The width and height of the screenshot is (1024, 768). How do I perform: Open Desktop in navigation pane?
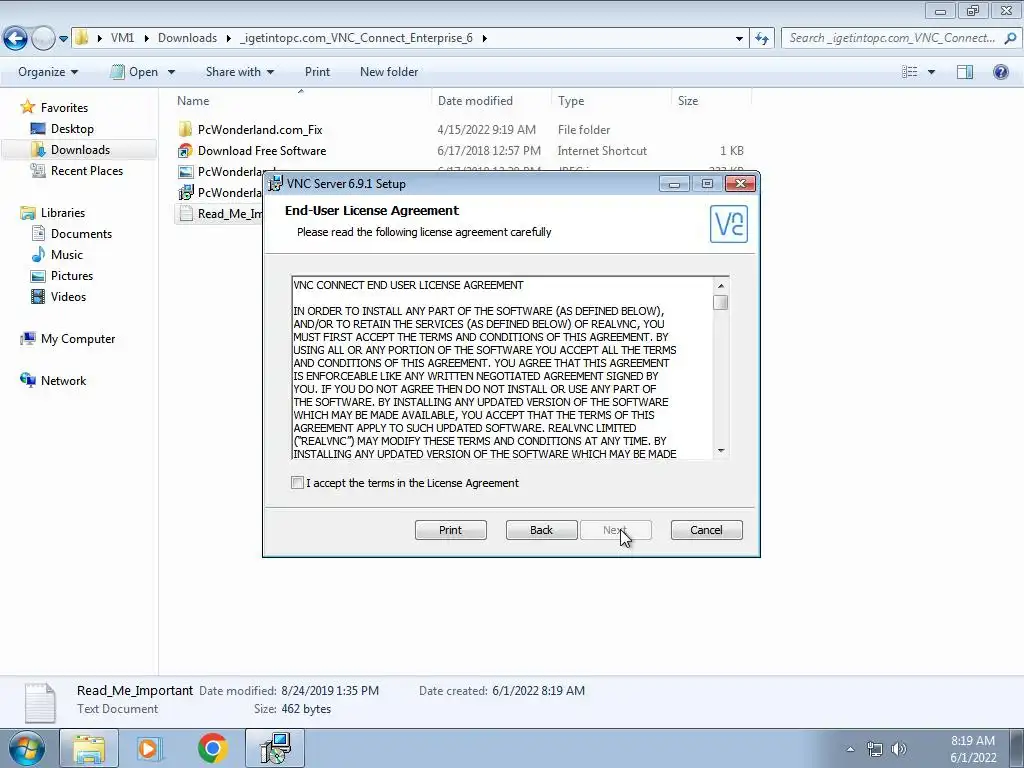[72, 129]
